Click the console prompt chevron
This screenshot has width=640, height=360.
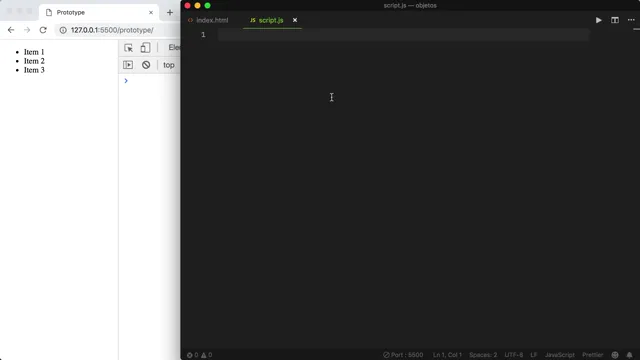click(126, 81)
